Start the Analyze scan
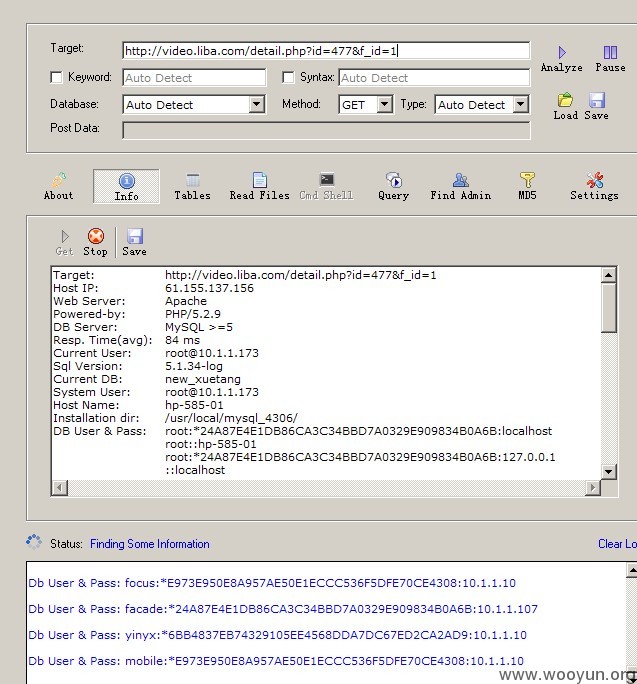Viewport: 637px width, 684px height. point(562,59)
